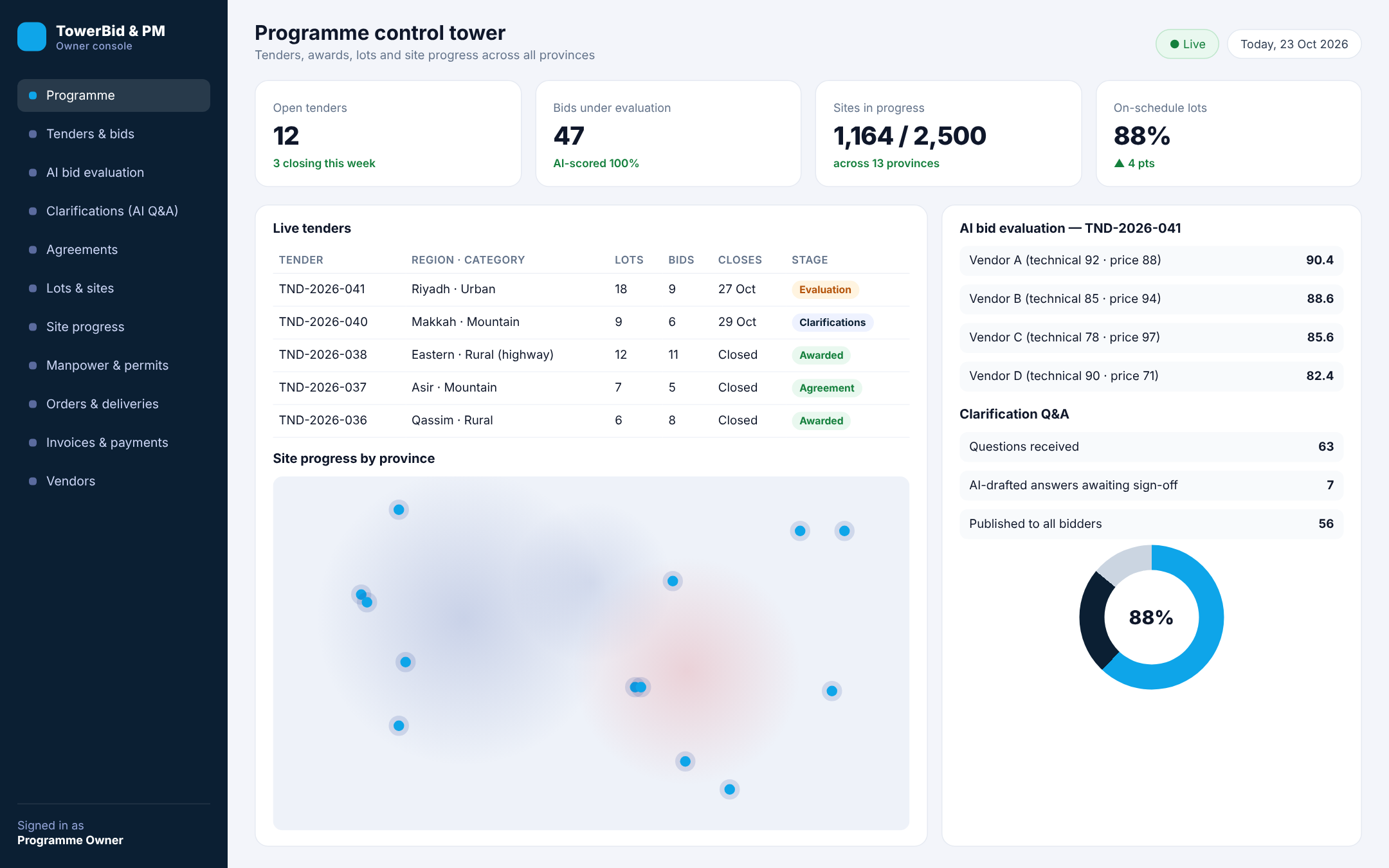
Task: Click the BIDS column header
Action: pyautogui.click(x=681, y=260)
